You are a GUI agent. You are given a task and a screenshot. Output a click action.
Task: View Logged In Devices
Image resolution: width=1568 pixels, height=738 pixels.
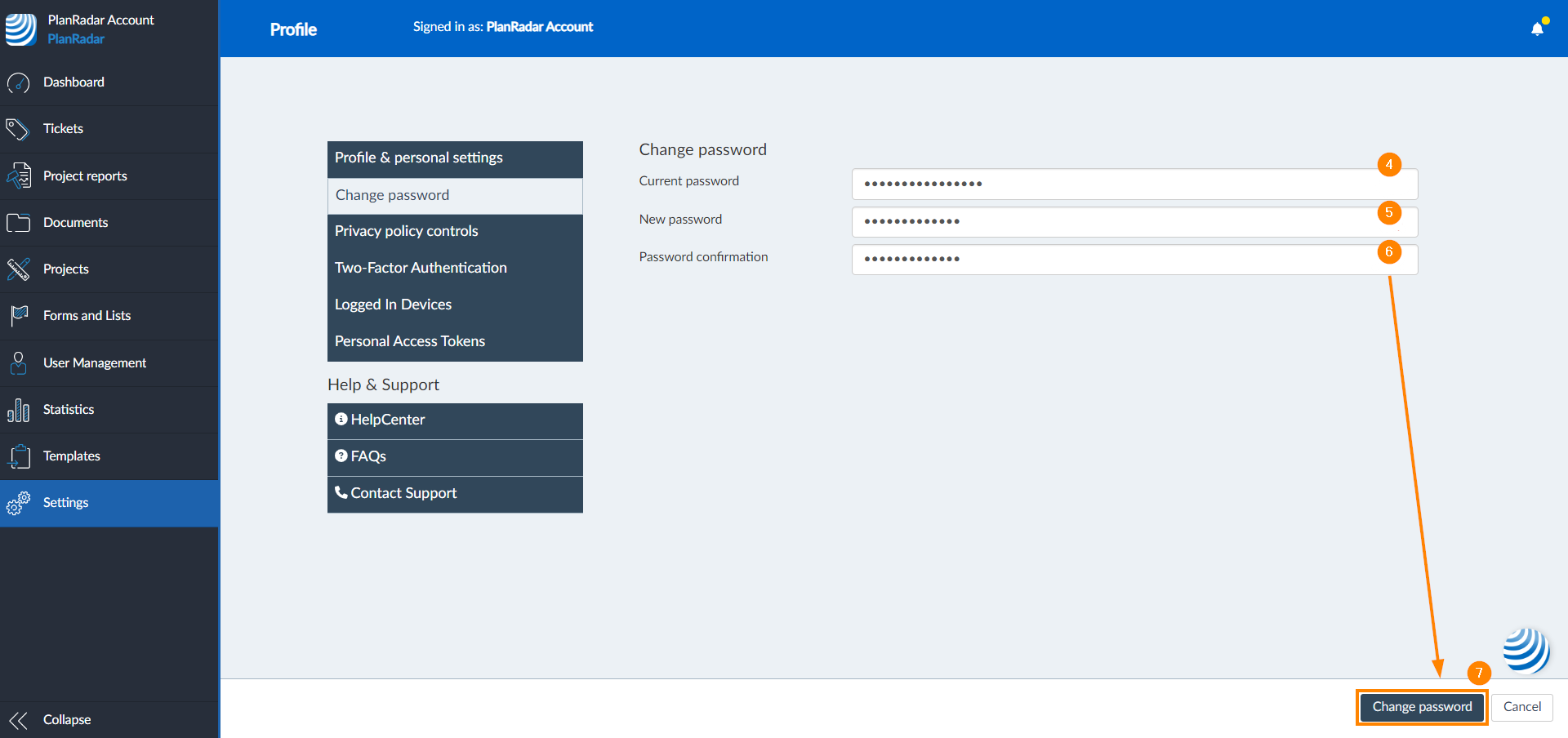(x=455, y=305)
